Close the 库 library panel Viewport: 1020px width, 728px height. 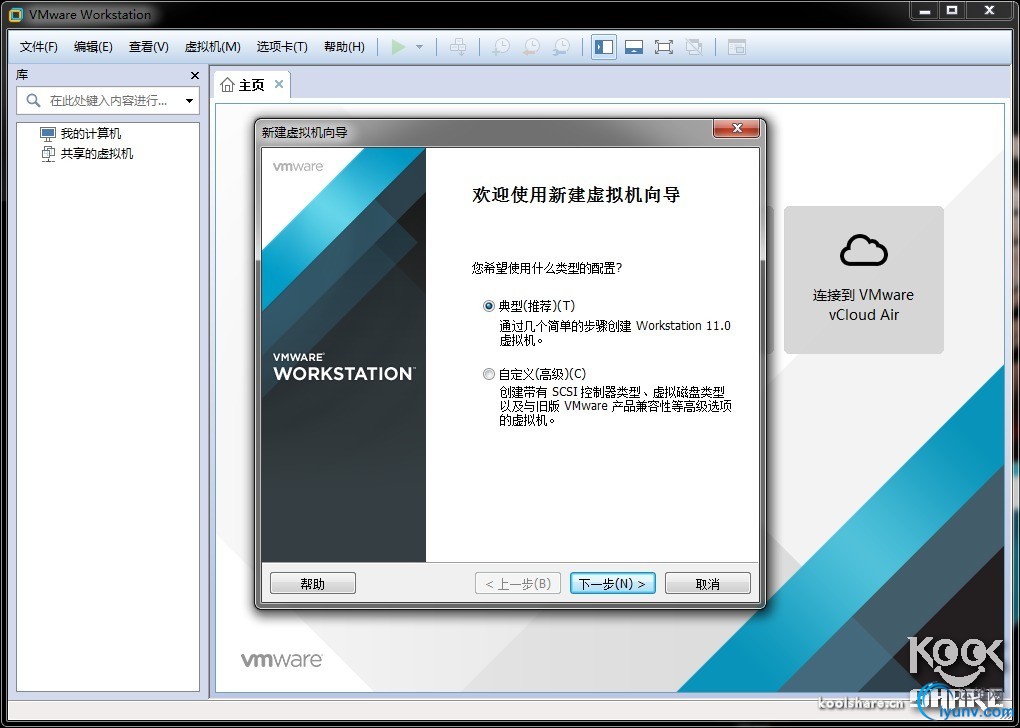point(195,75)
